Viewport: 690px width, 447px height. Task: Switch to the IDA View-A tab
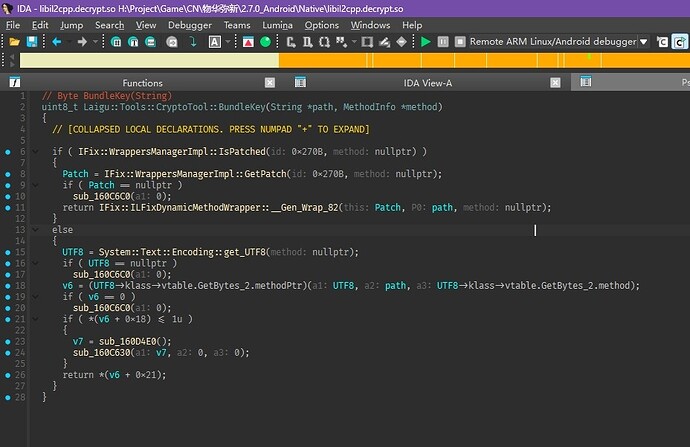click(x=428, y=83)
